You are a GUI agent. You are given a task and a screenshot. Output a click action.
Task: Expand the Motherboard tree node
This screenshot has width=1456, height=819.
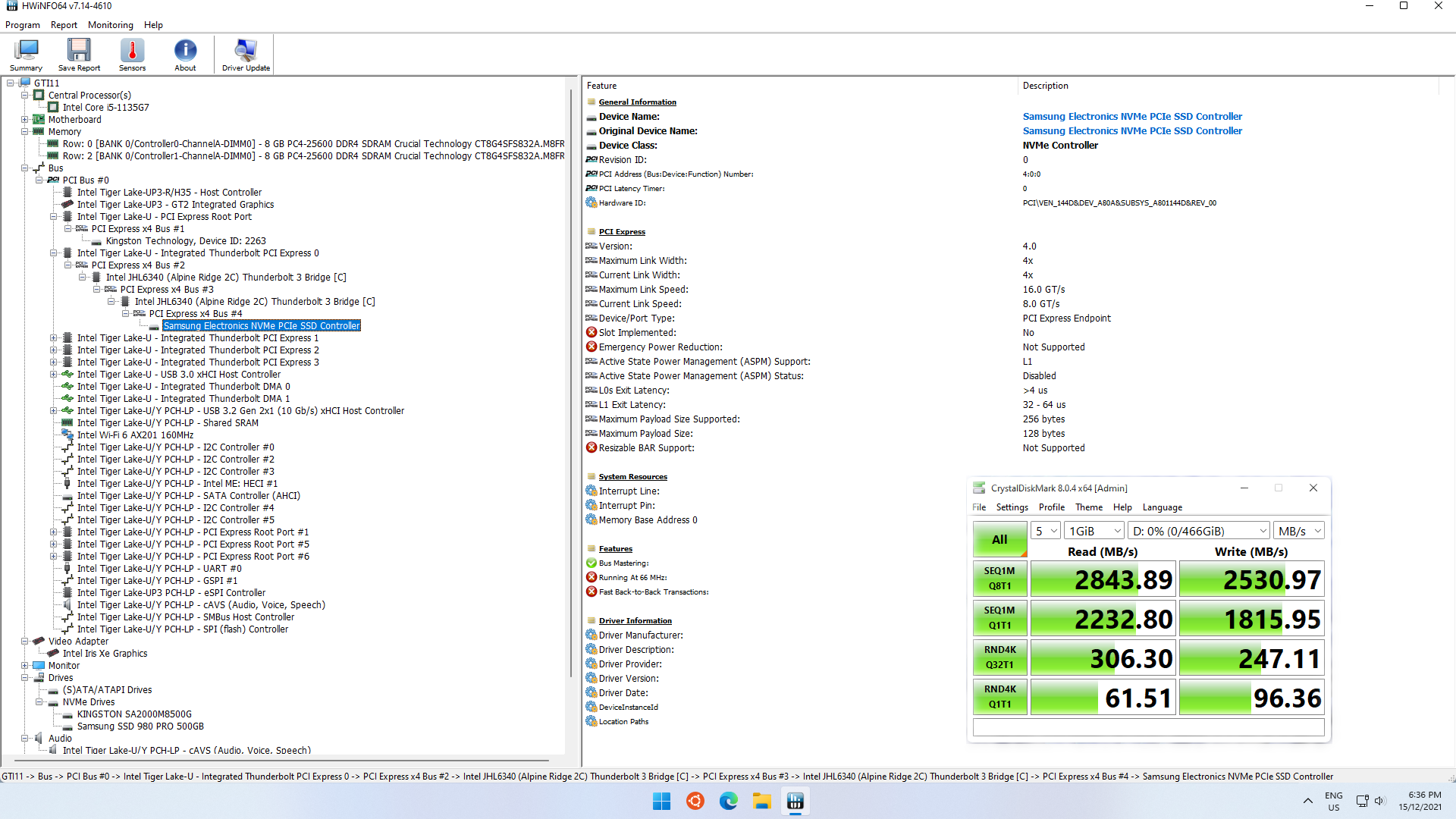pyautogui.click(x=24, y=119)
